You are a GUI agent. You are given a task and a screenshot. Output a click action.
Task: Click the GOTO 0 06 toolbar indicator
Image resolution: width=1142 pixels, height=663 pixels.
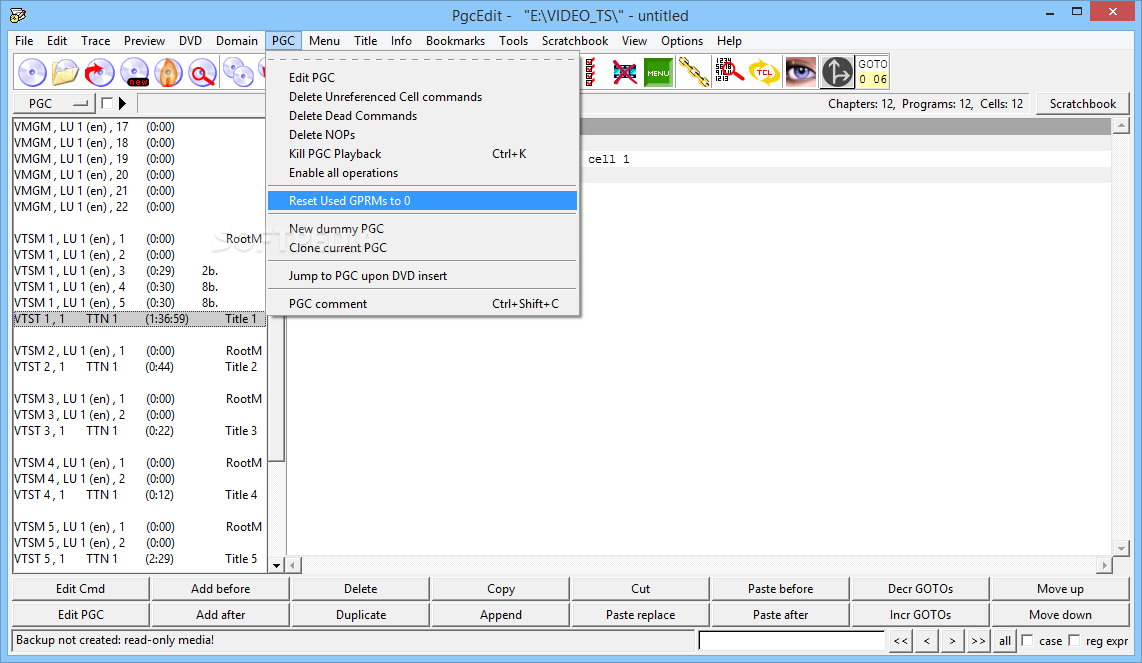point(873,71)
